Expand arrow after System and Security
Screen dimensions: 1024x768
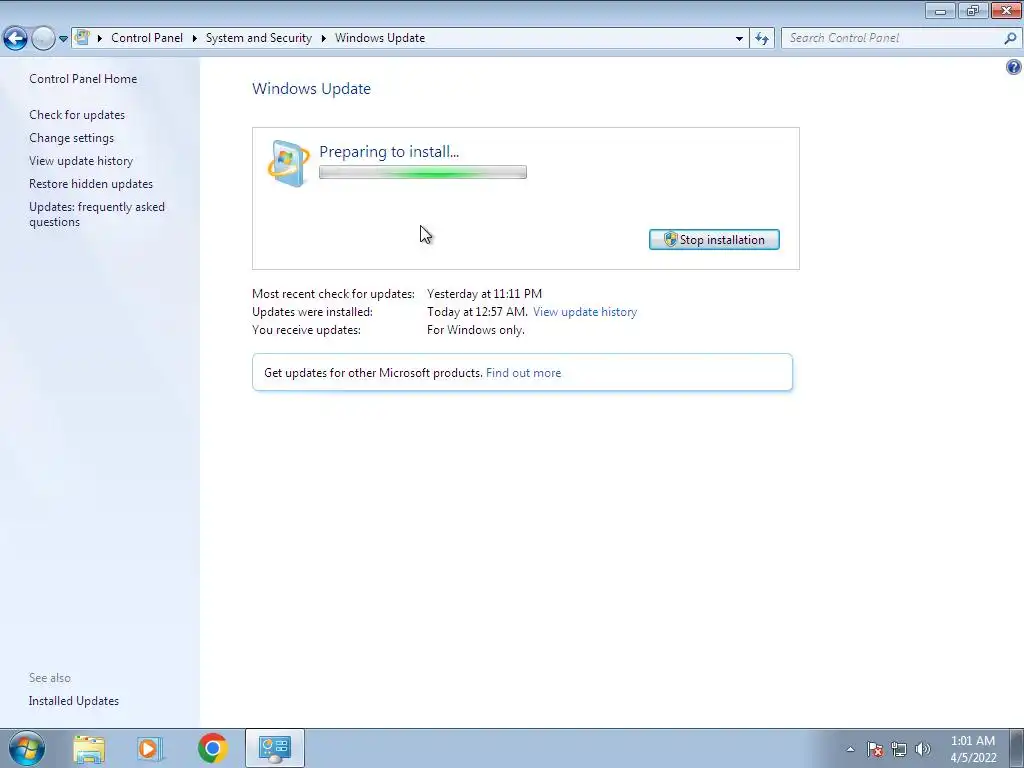(x=323, y=38)
